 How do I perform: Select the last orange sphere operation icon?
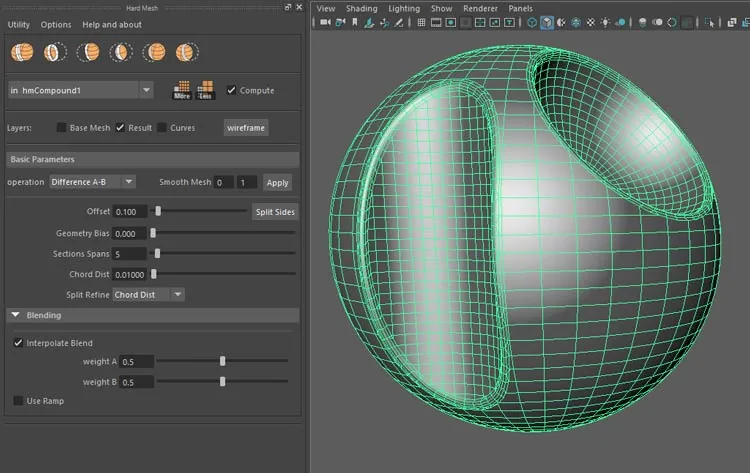click(x=187, y=52)
